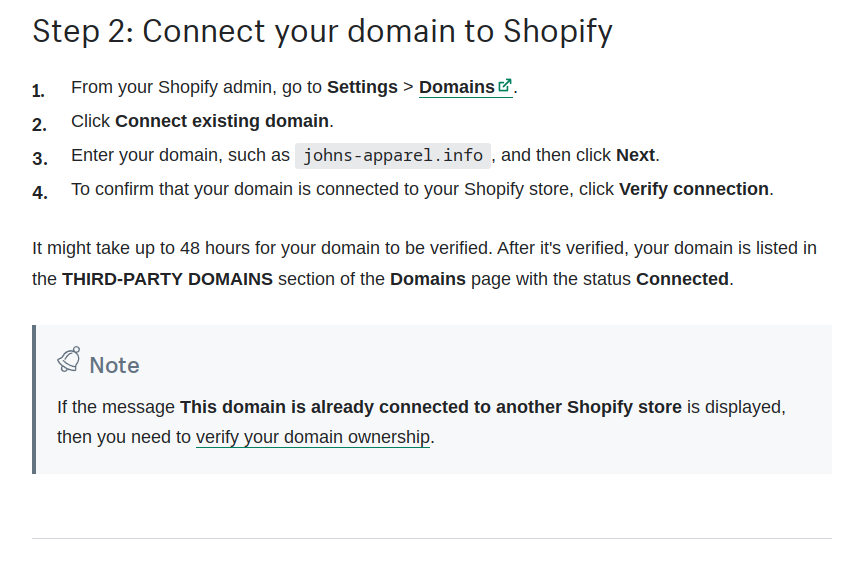
Task: Click the Note heading label
Action: click(x=114, y=366)
